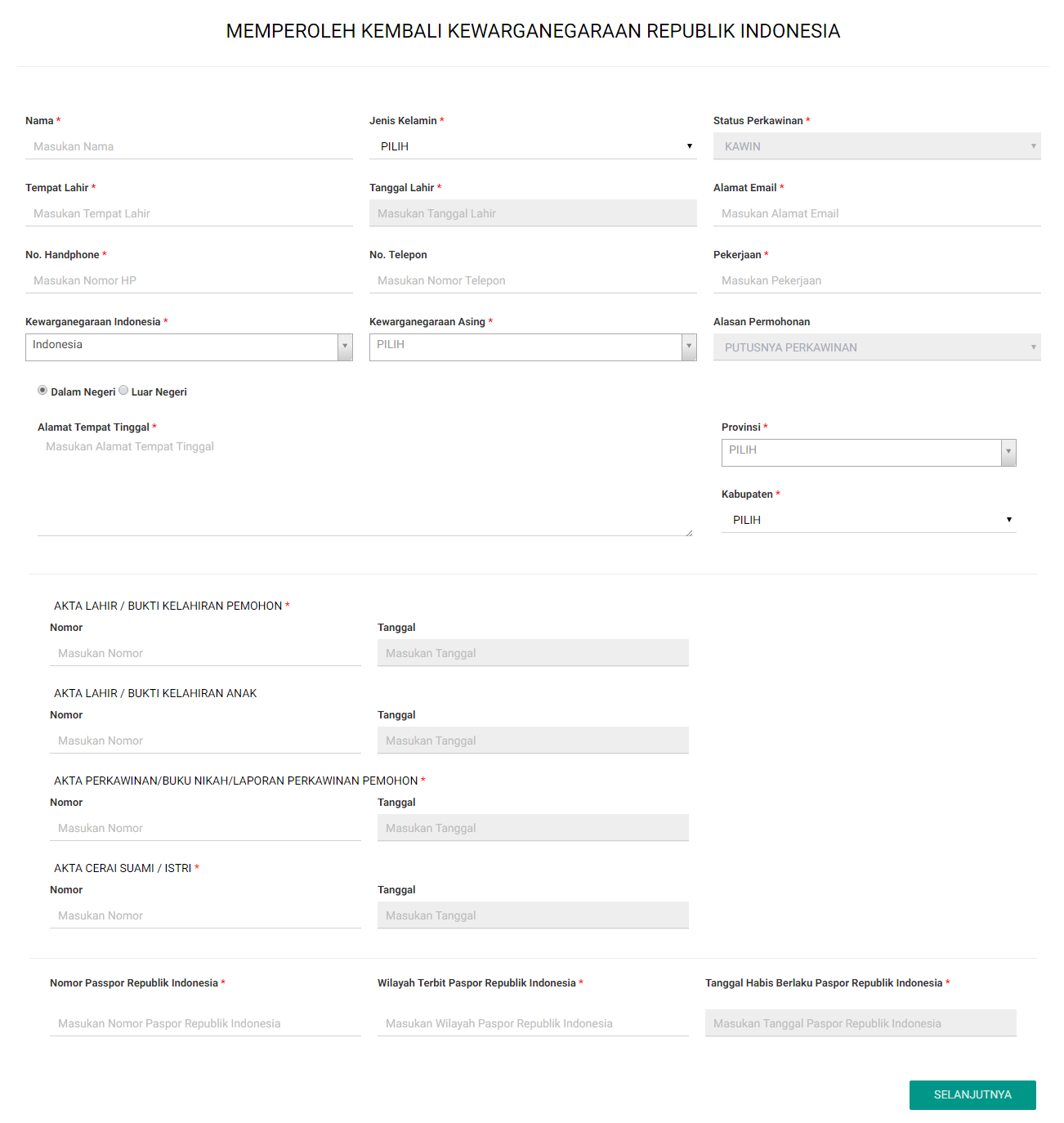Expand the Provinsi dropdown list

point(868,452)
